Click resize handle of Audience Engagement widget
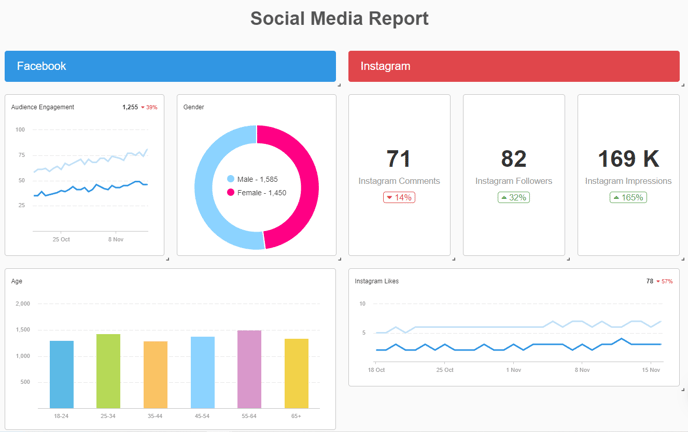This screenshot has height=432, width=688. [167, 259]
